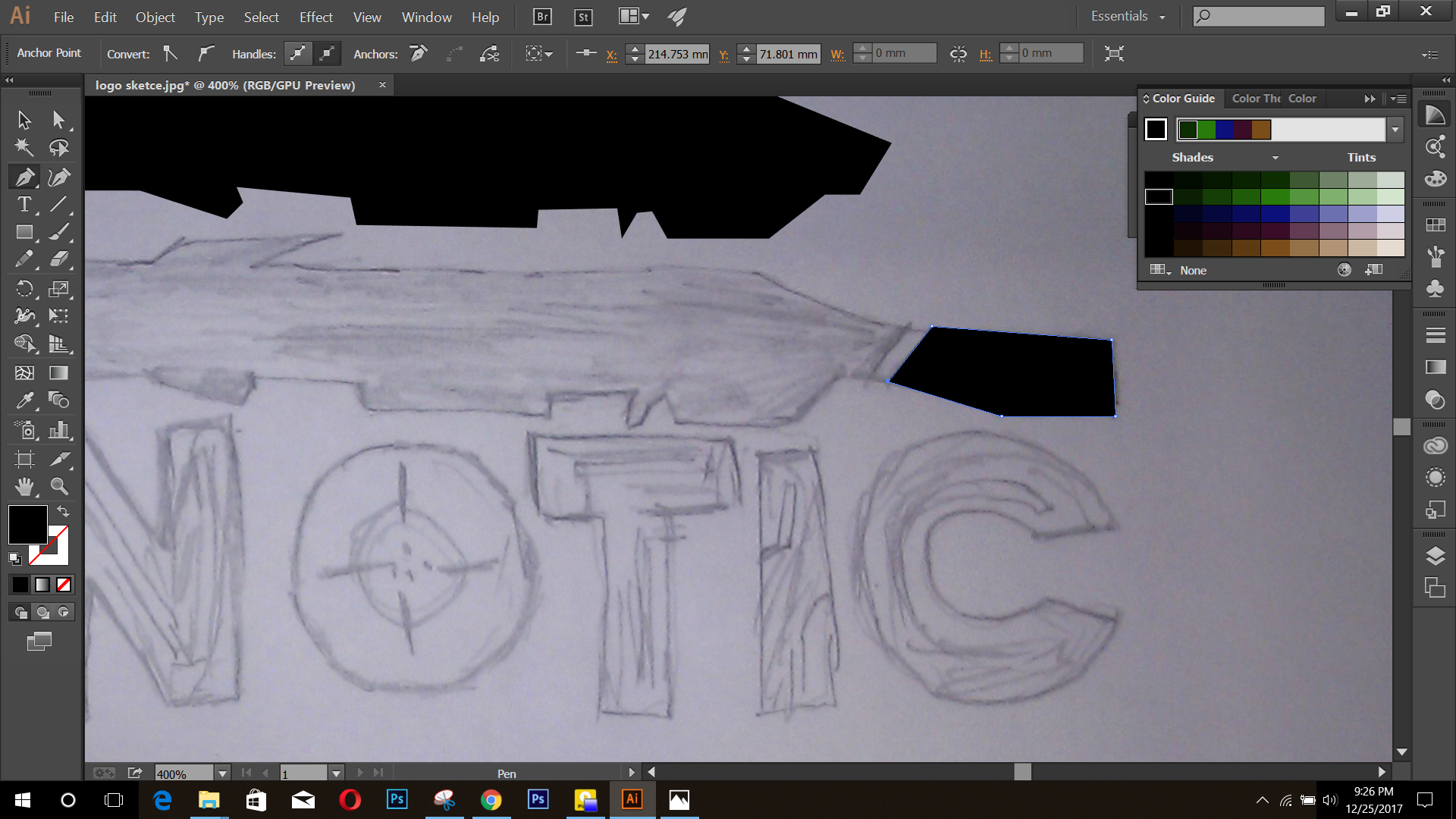Expand the Essentials workspace switcher
This screenshot has height=819, width=1456.
click(x=1128, y=16)
